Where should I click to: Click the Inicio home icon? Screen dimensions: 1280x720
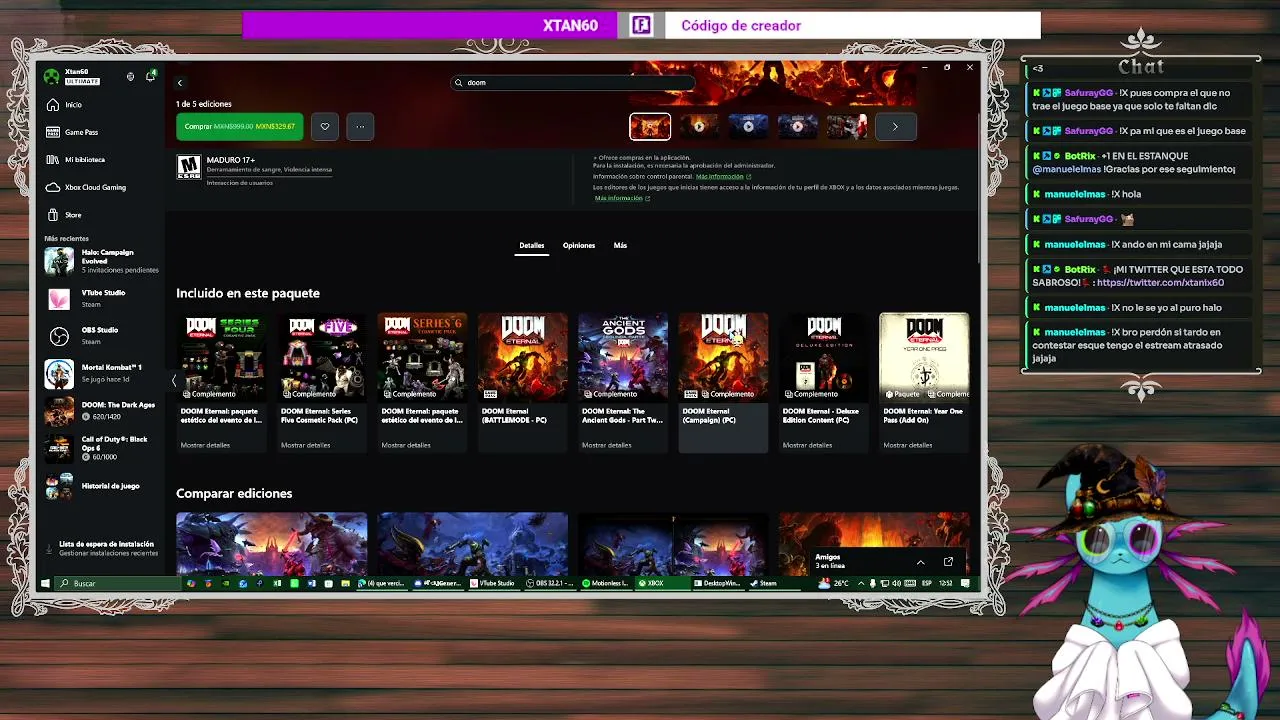click(53, 105)
